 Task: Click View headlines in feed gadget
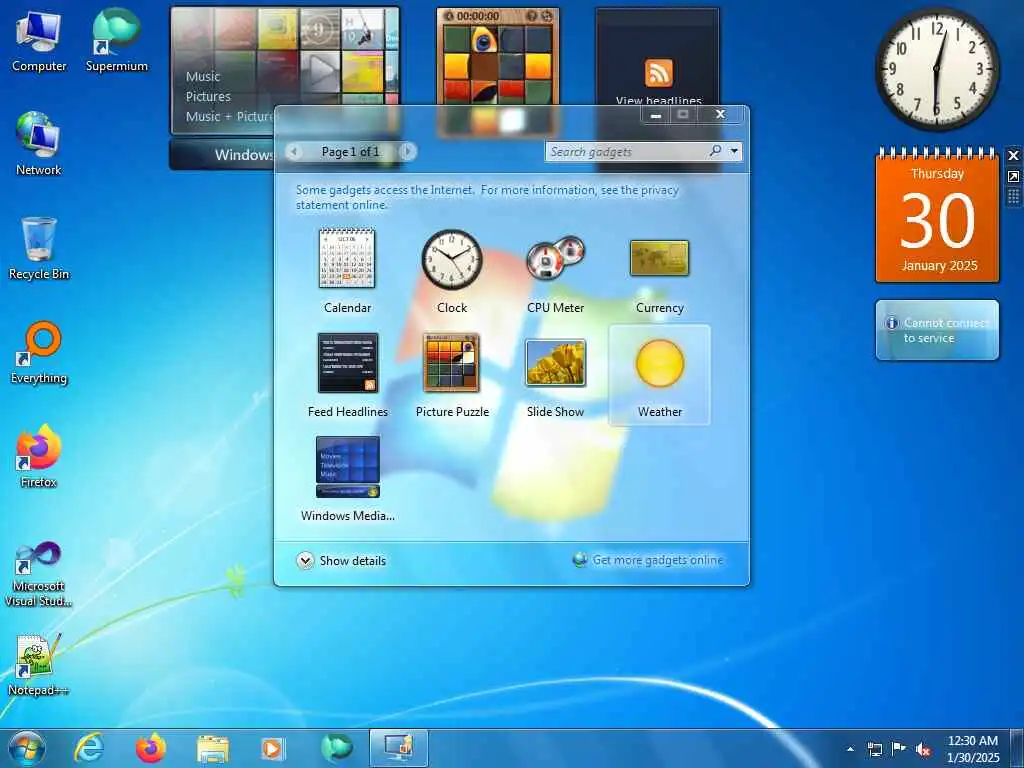click(658, 101)
